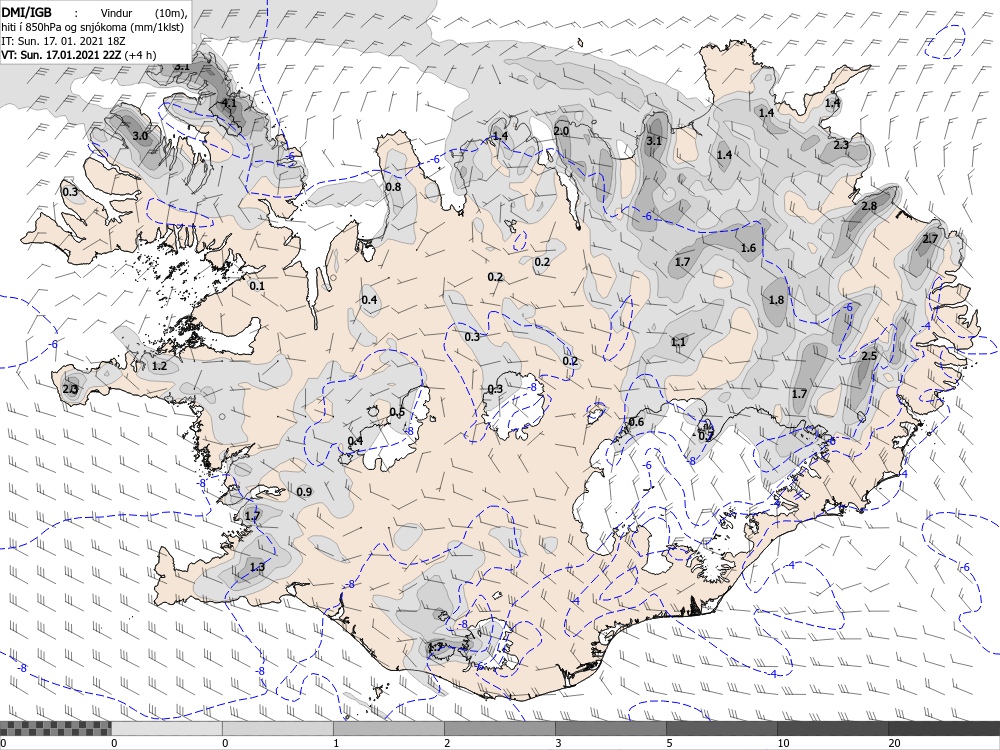Select the 2.7 snowfall value label
1000x750 pixels.
click(930, 239)
